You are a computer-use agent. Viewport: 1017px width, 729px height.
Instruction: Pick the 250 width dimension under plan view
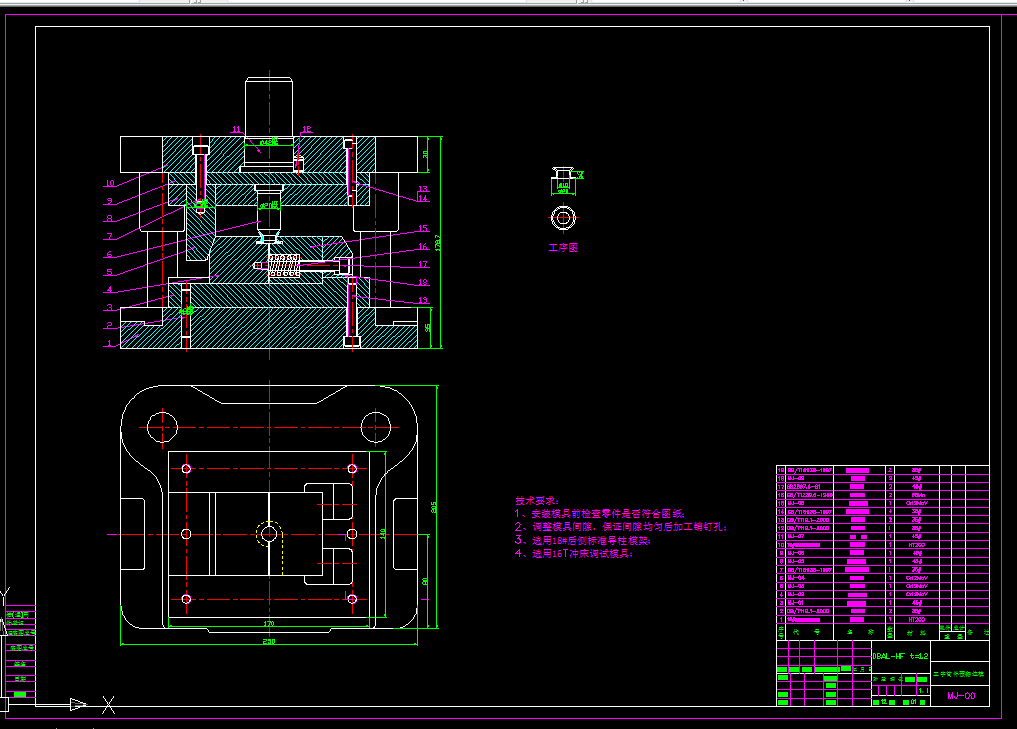coord(269,641)
